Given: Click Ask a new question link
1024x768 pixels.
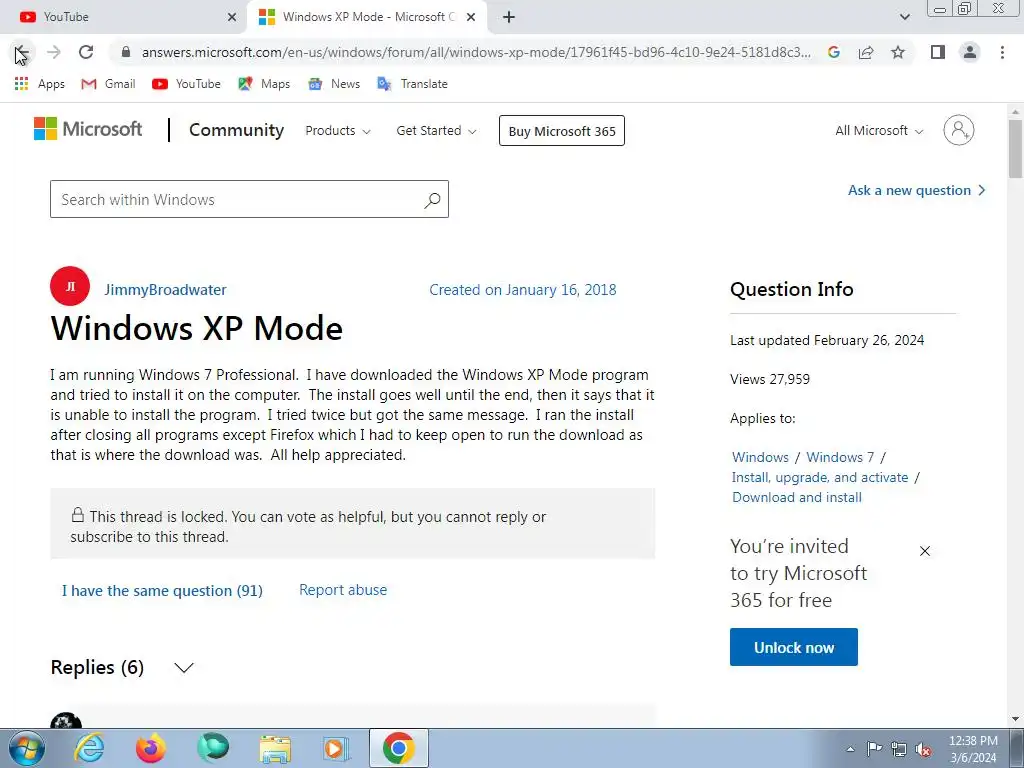Looking at the screenshot, I should click(x=916, y=190).
